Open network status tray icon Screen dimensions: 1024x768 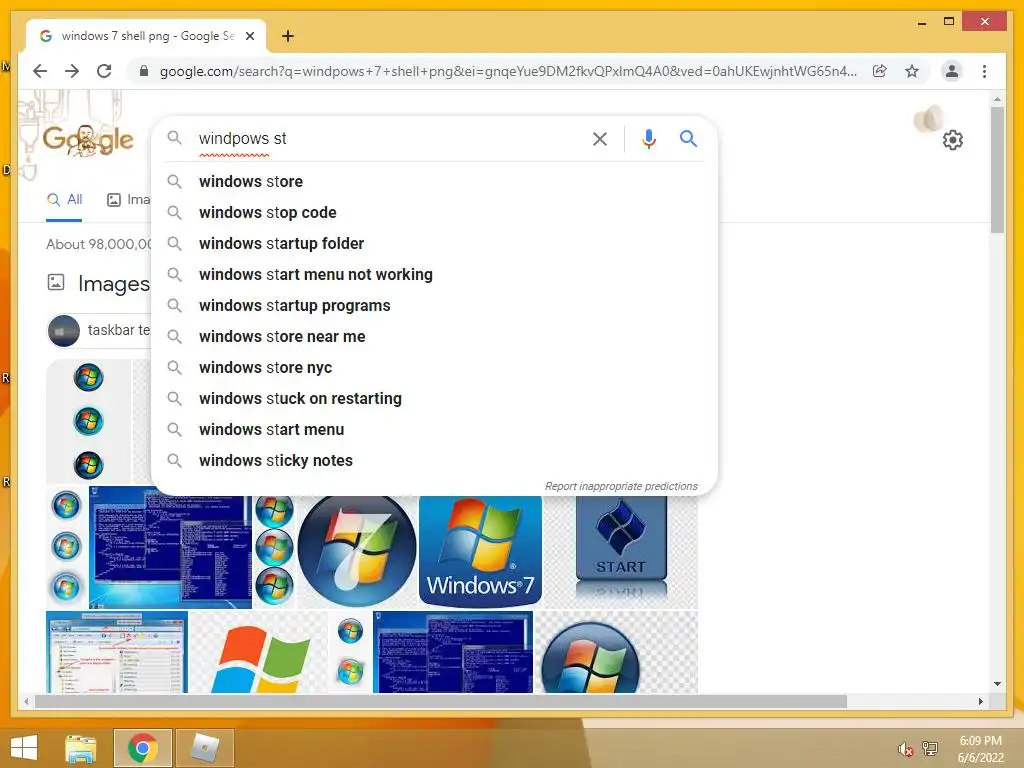tap(930, 748)
